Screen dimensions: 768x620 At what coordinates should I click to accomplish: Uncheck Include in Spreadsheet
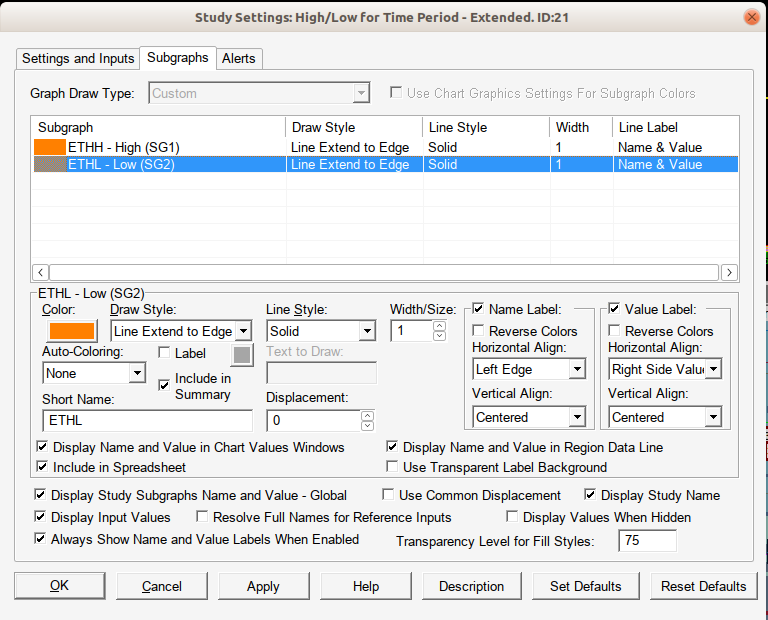[x=42, y=467]
